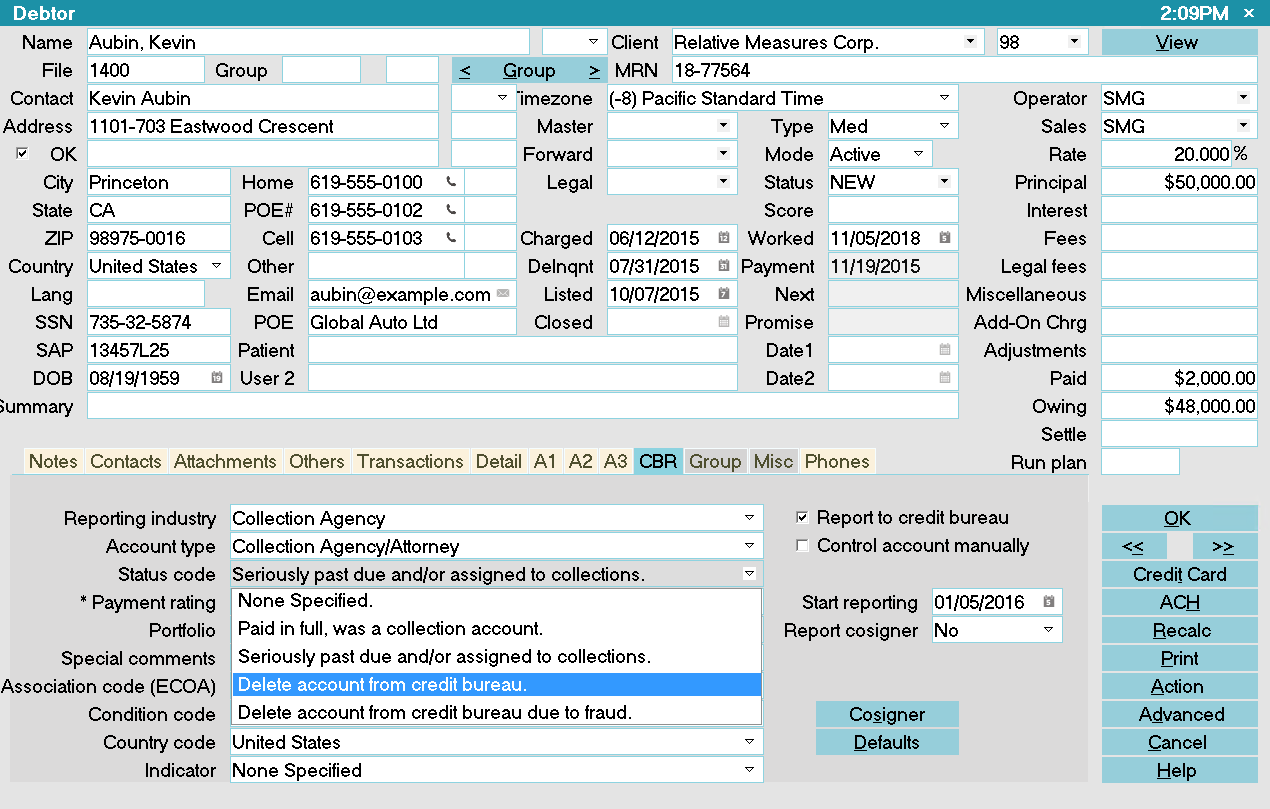The image size is (1270, 809).
Task: Open the Reporting industry dropdown
Action: 749,518
